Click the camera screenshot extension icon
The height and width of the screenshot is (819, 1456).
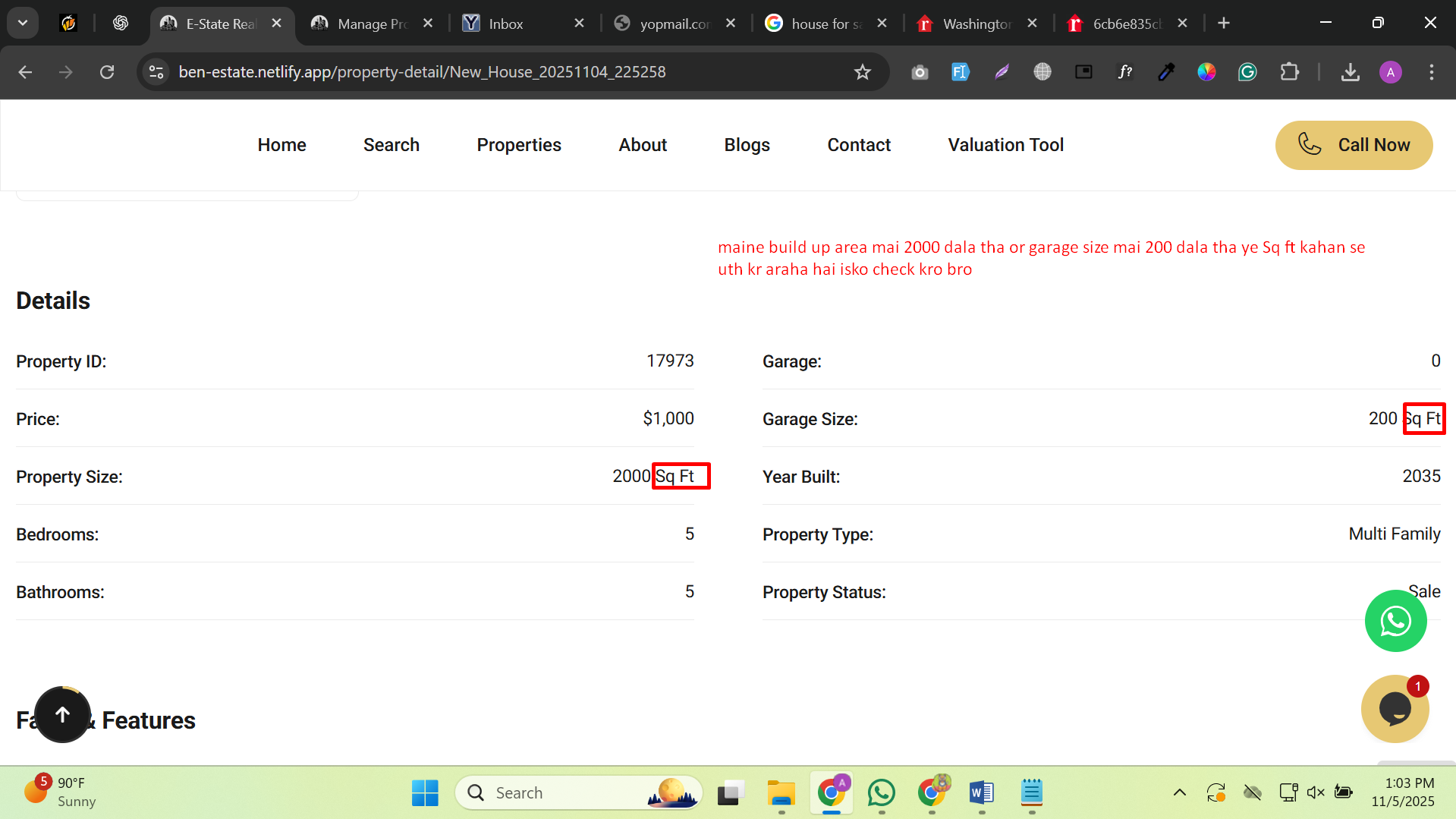(x=920, y=72)
